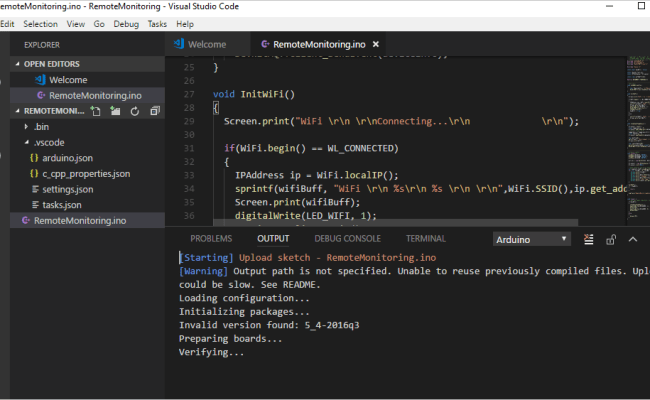Click the RemoteMonitoring.ino icon in Open Editors
This screenshot has height=400, width=650.
41,95
